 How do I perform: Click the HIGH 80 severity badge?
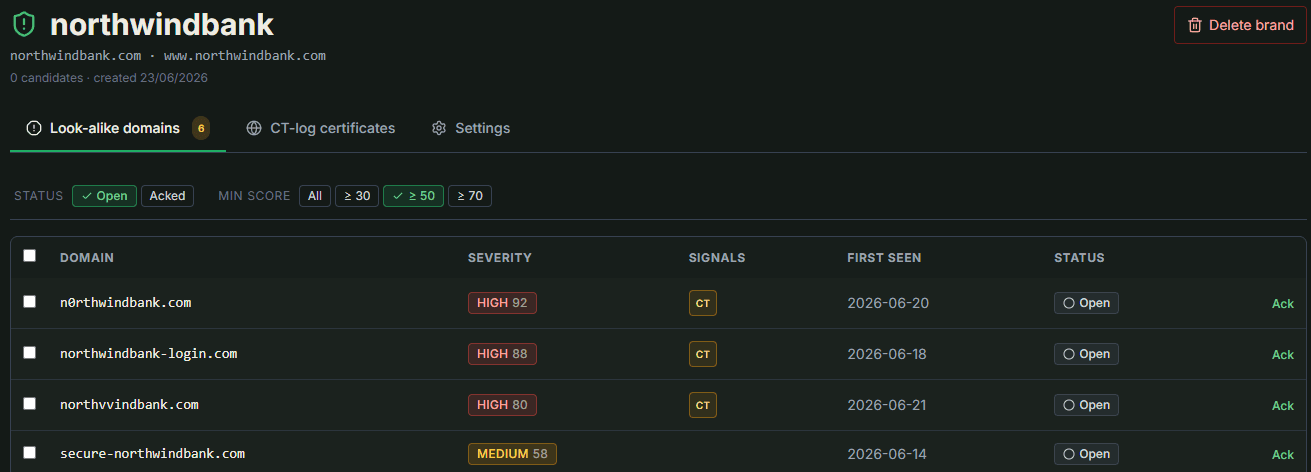[502, 404]
